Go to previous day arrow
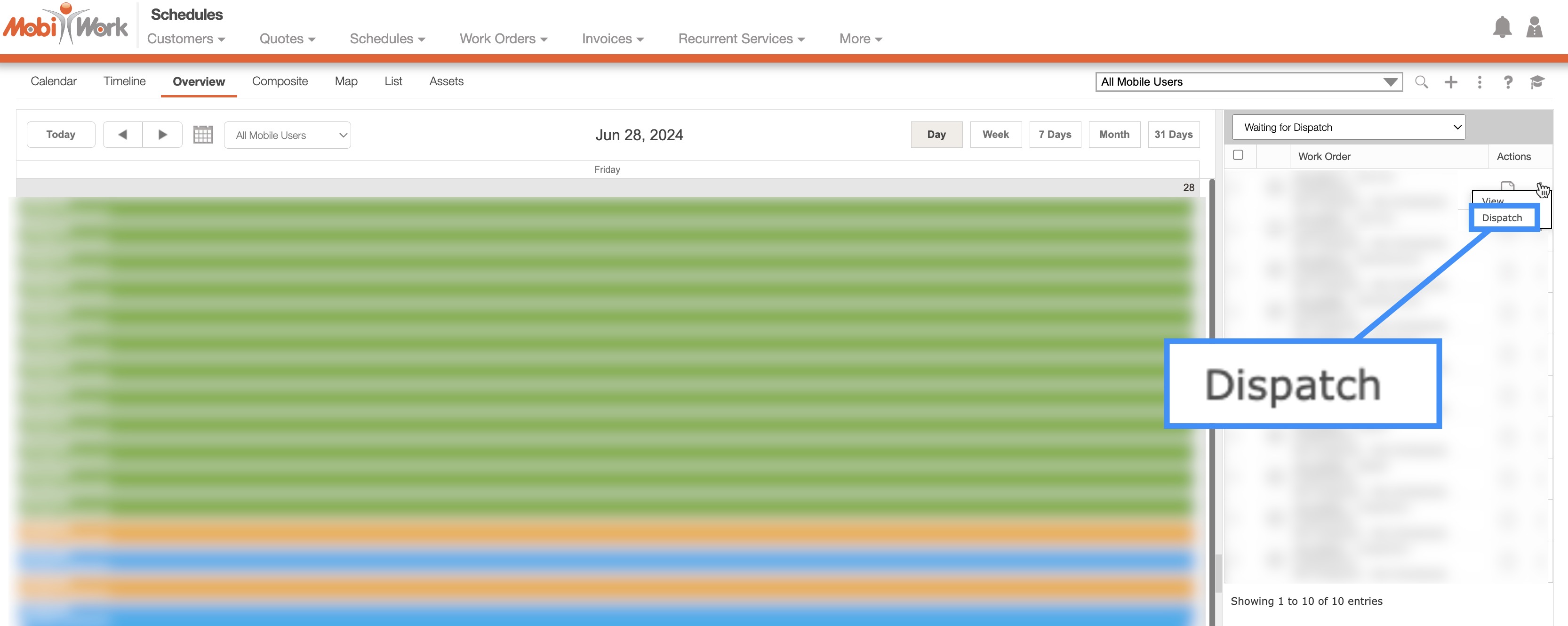 pyautogui.click(x=122, y=135)
